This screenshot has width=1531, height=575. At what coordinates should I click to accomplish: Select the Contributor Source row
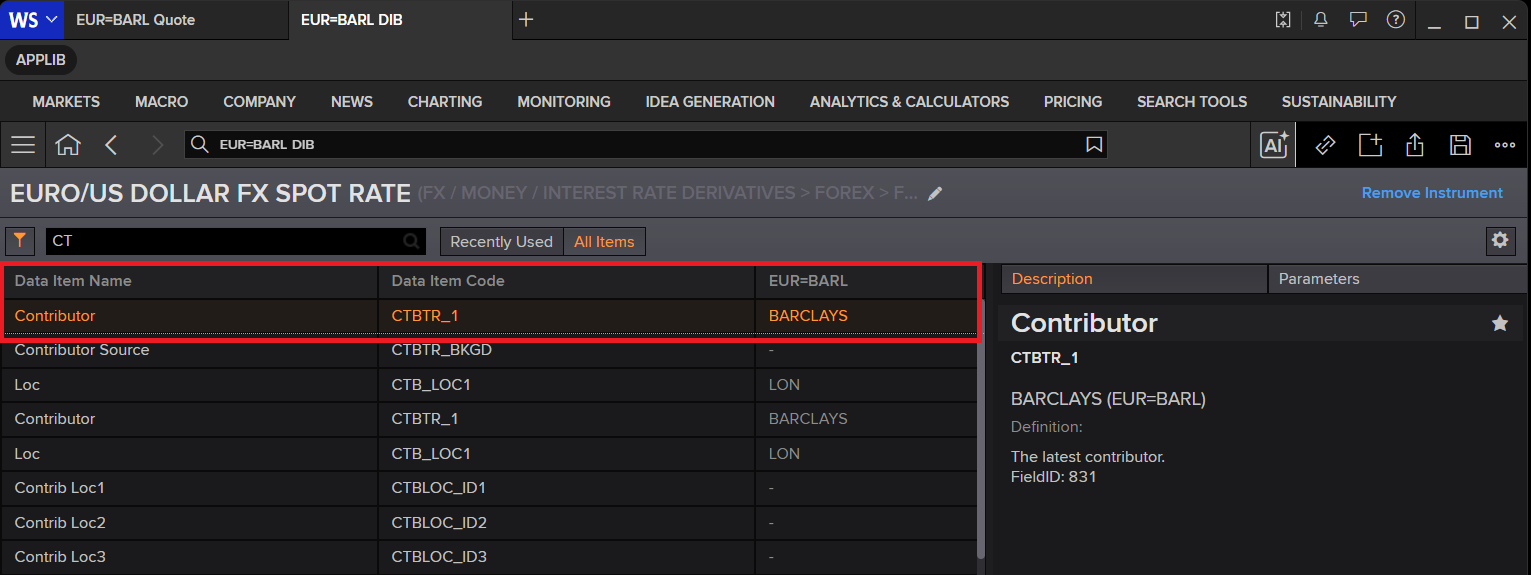tap(490, 350)
